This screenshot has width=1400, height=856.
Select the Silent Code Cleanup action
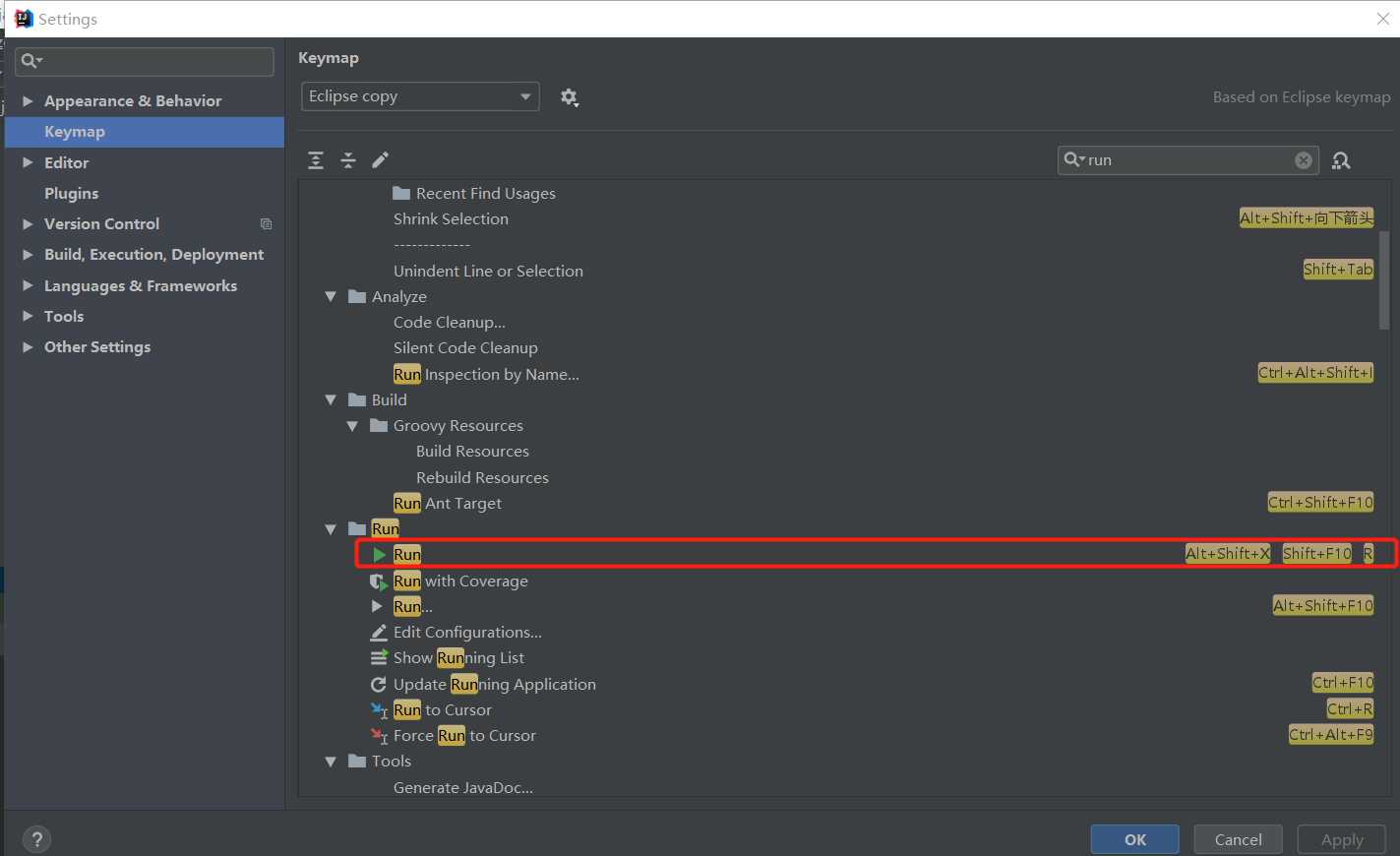pos(465,347)
